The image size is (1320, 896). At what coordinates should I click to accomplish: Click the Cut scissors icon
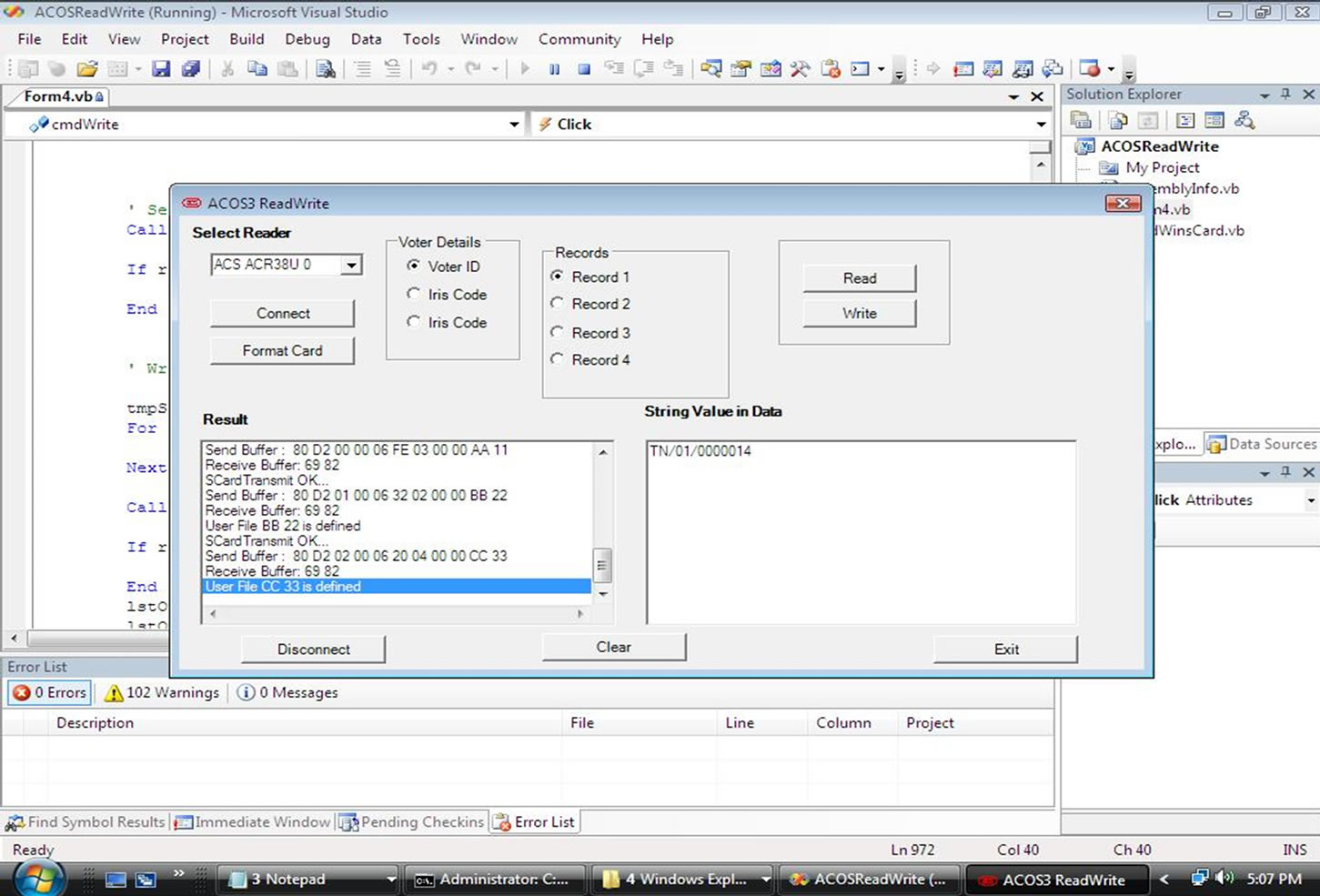pos(227,69)
